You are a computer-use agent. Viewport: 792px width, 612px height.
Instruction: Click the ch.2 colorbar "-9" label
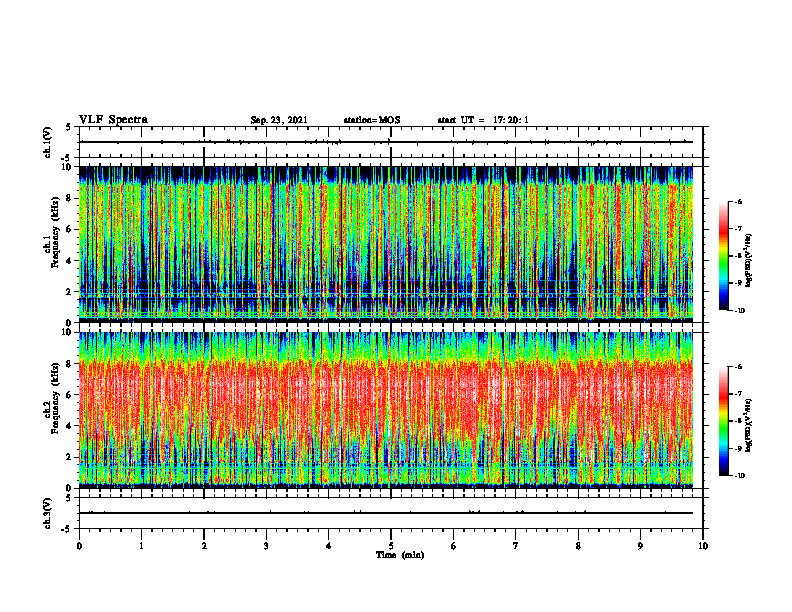[739, 448]
